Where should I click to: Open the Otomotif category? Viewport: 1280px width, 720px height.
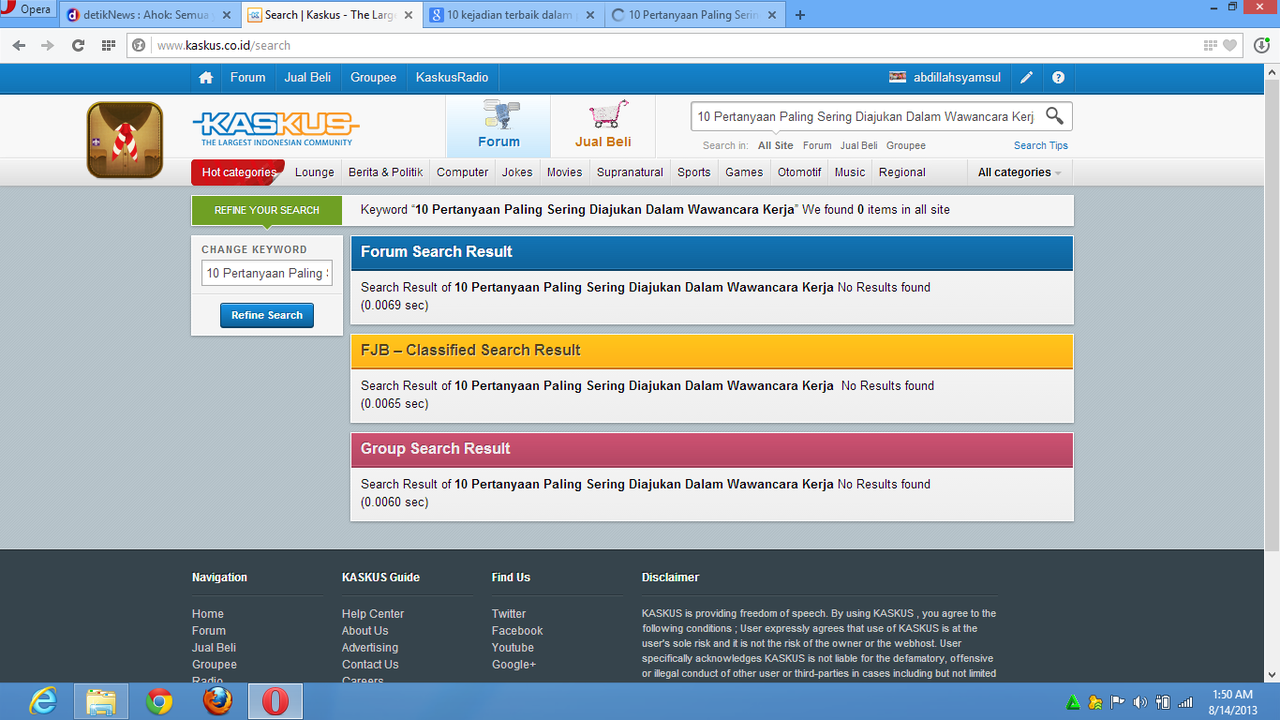tap(800, 172)
